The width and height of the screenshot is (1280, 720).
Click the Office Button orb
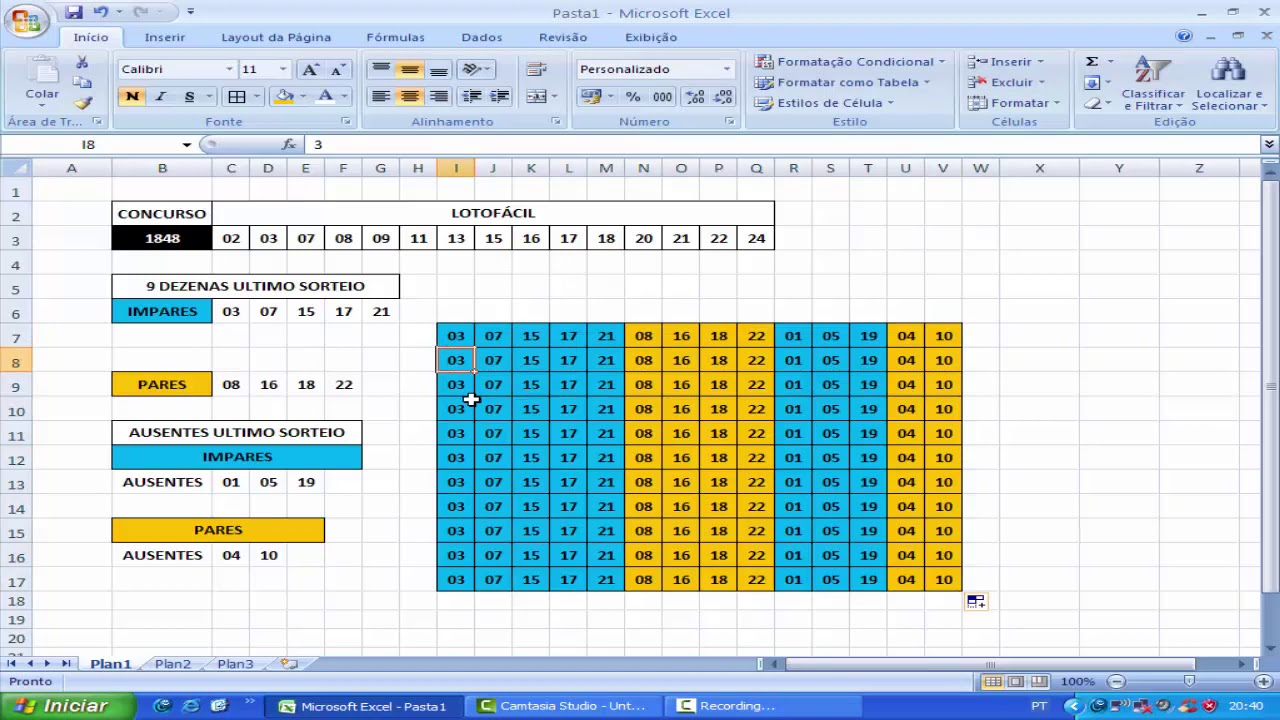26,19
